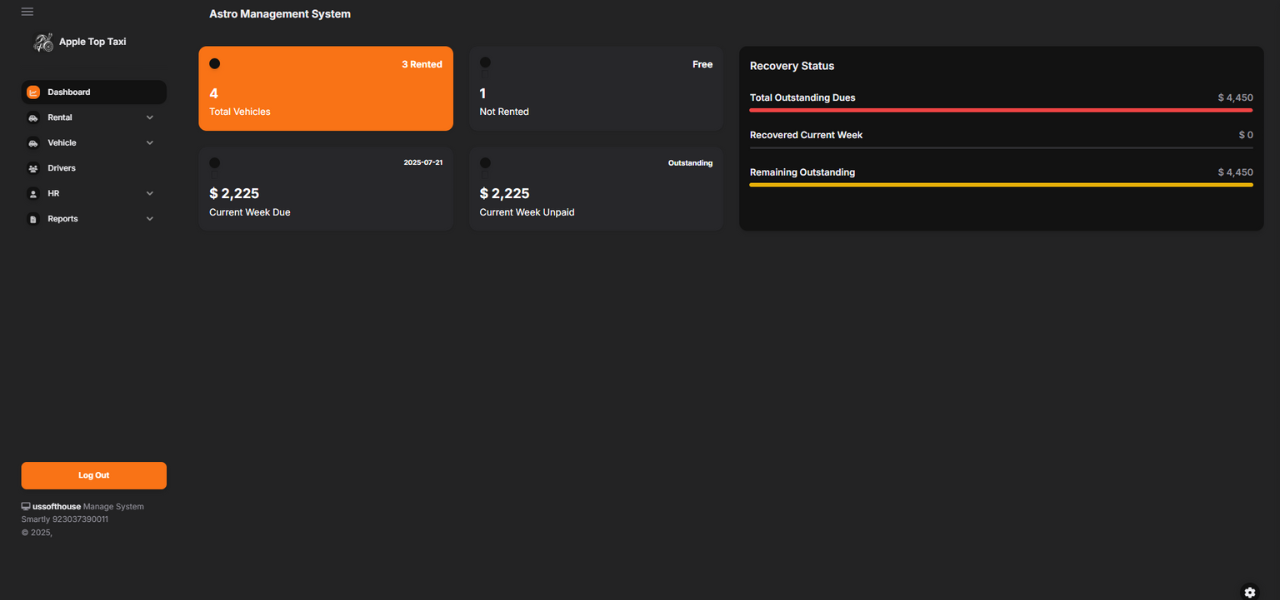This screenshot has height=600, width=1280.
Task: Expand the Vehicle menu chevron
Action: [150, 143]
